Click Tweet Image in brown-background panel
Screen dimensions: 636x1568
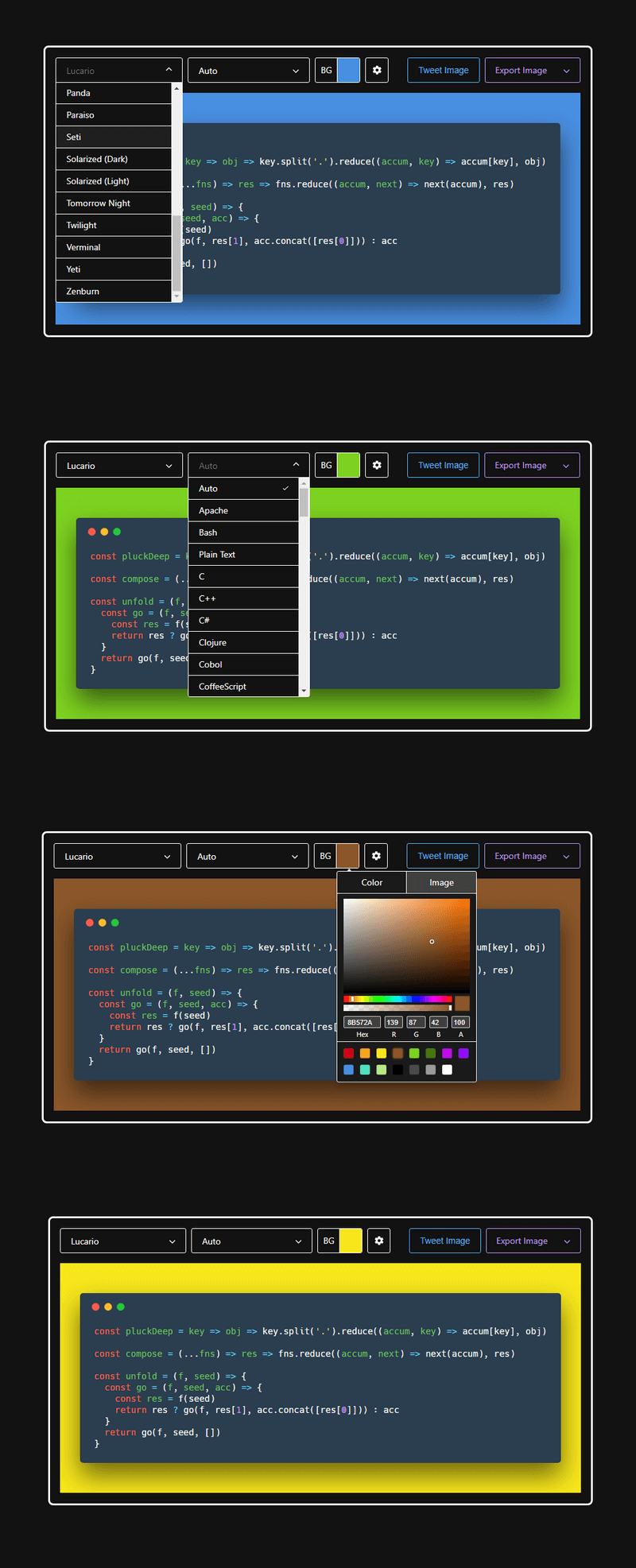pyautogui.click(x=443, y=856)
